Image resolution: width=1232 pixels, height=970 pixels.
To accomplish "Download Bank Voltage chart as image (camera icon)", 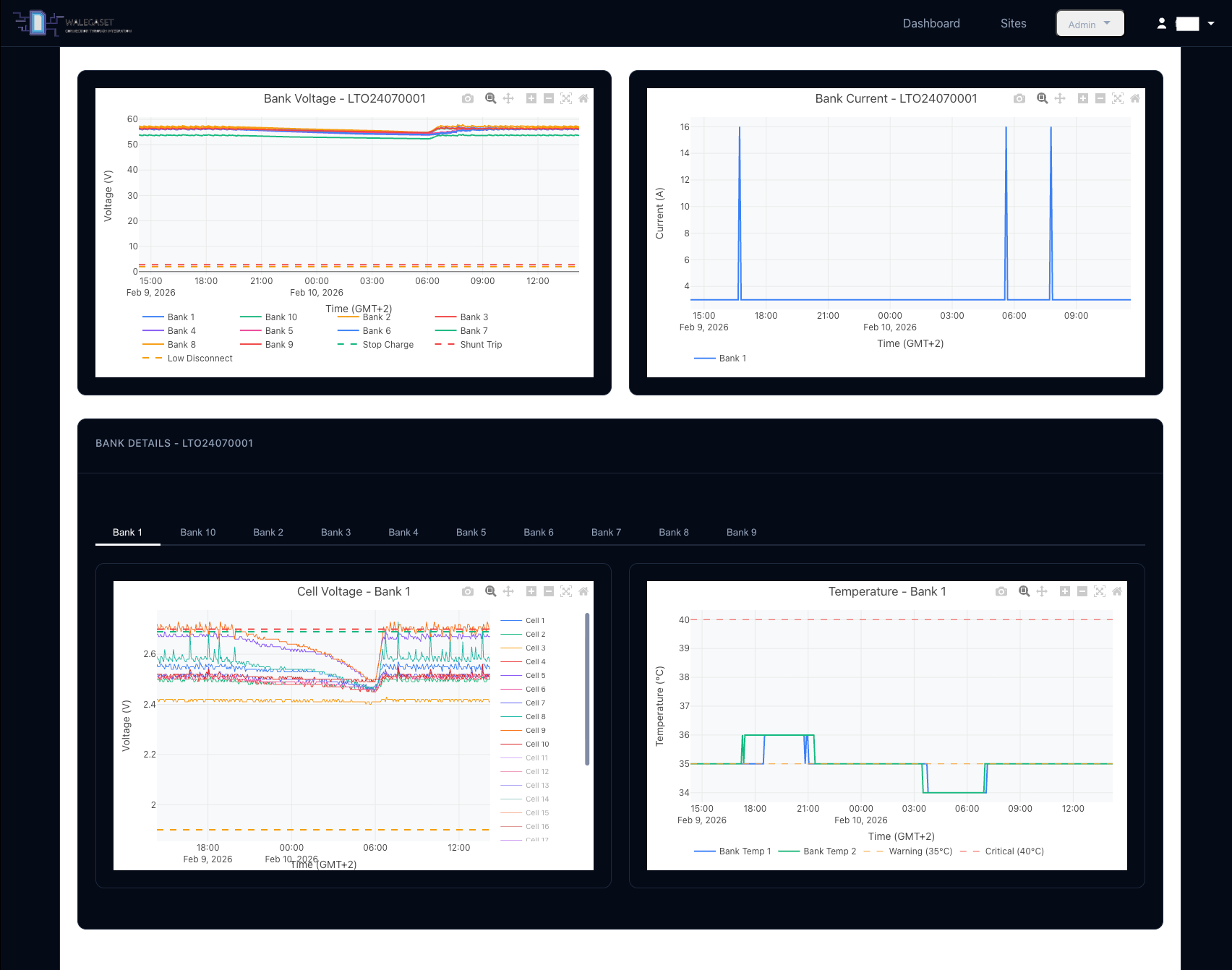I will 468,98.
